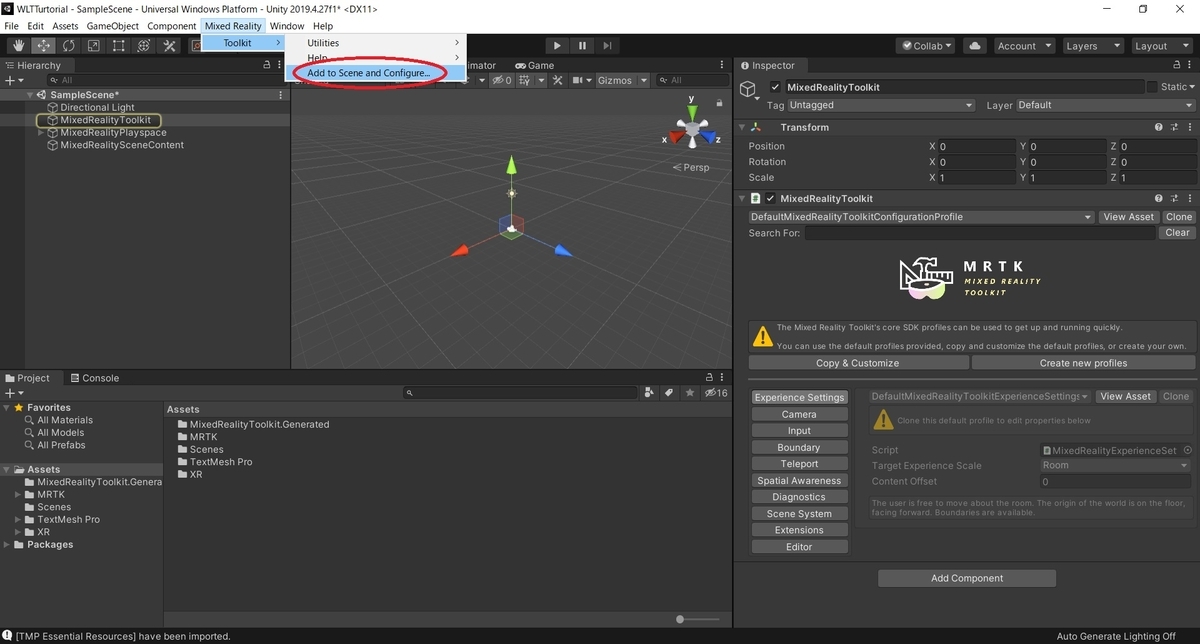The image size is (1200, 644).
Task: Expand the MRTK folder in Project tree
Action: pyautogui.click(x=18, y=495)
